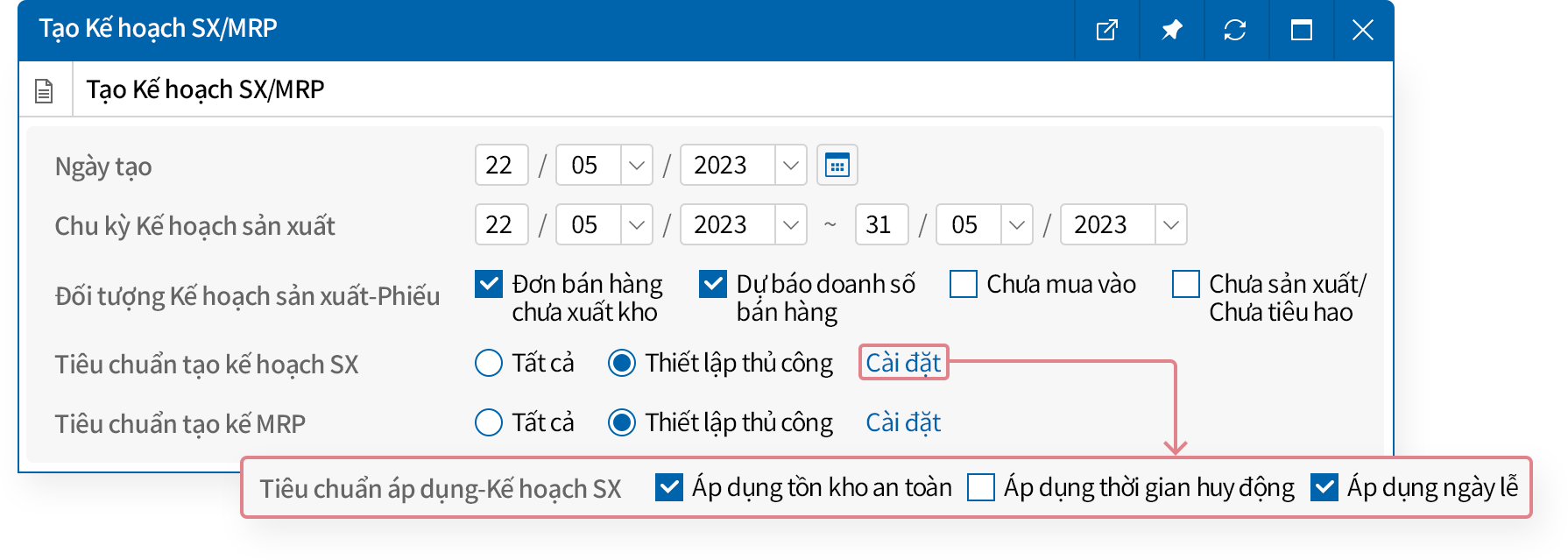Click the Ngày tạo day input field

coord(501,165)
